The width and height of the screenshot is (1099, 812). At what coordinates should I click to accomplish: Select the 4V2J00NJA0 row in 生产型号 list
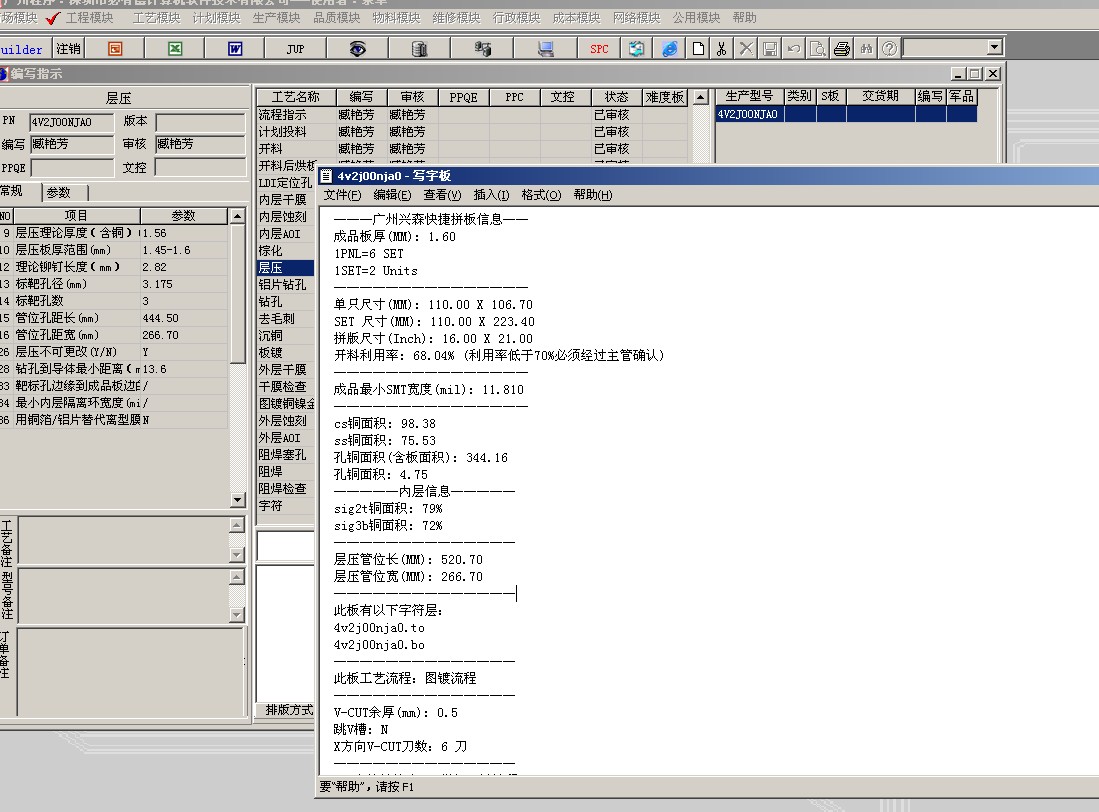[x=846, y=113]
